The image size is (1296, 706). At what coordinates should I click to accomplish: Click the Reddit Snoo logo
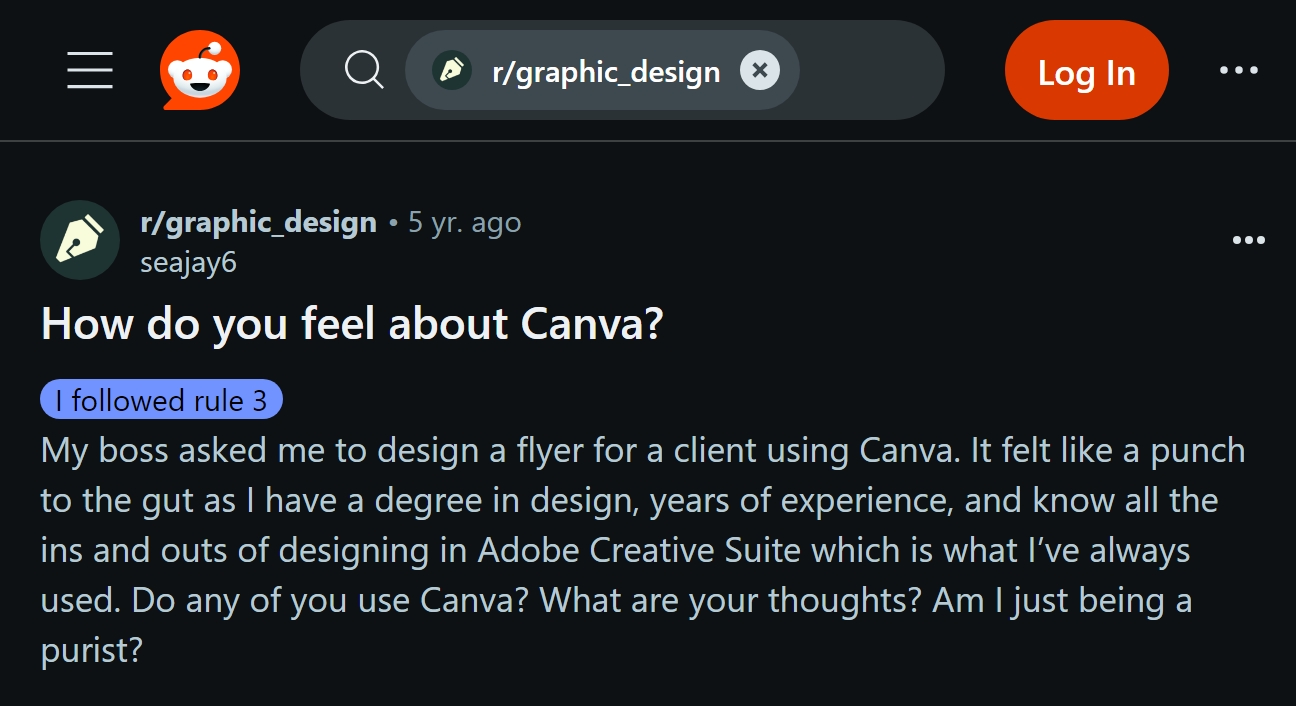[x=200, y=70]
